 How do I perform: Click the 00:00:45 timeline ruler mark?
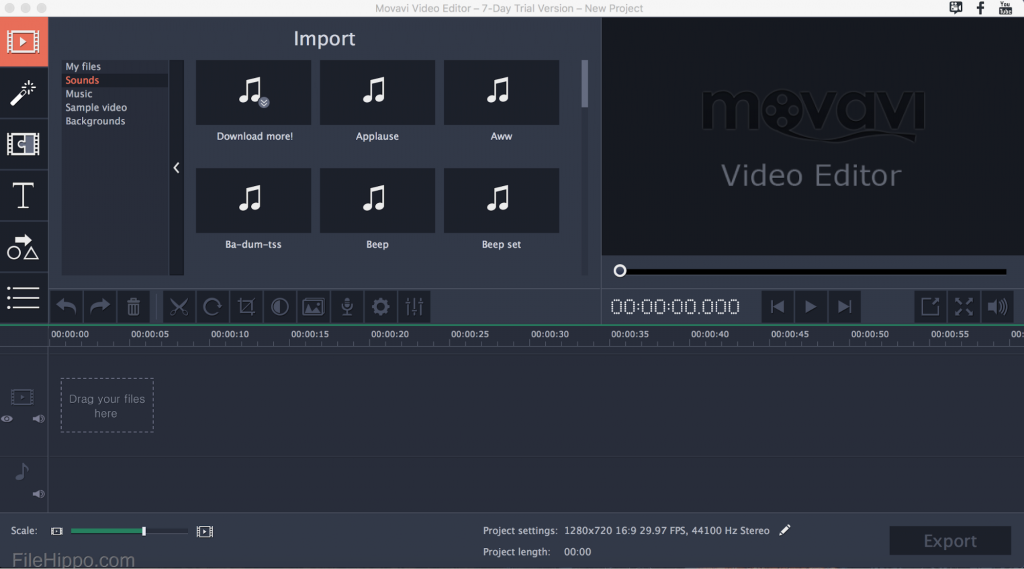(790, 334)
